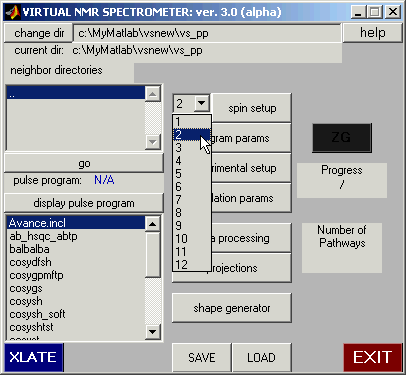406x375 pixels.
Task: Click the go button
Action: coord(84,163)
